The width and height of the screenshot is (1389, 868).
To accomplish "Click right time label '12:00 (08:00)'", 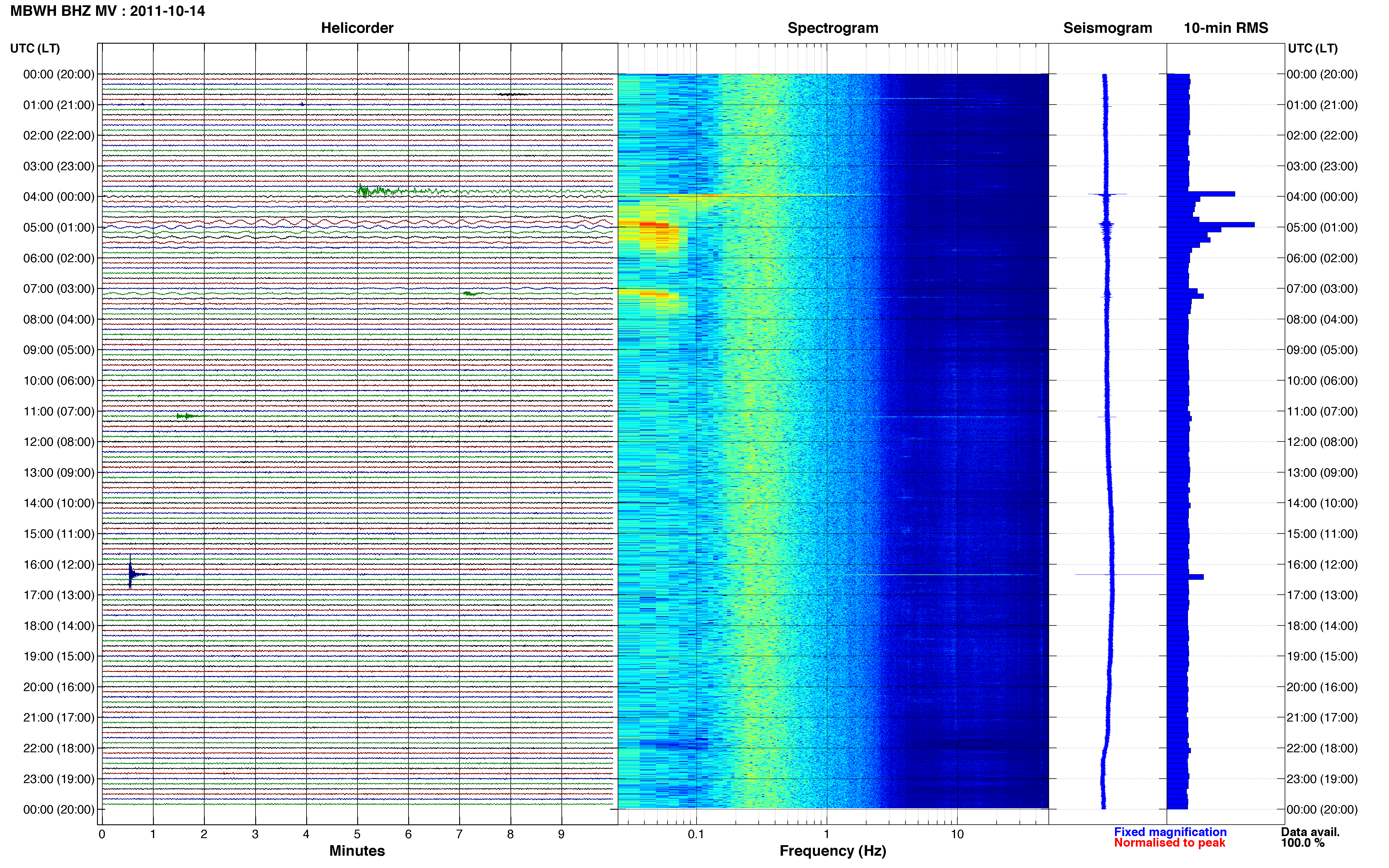I will point(1322,442).
